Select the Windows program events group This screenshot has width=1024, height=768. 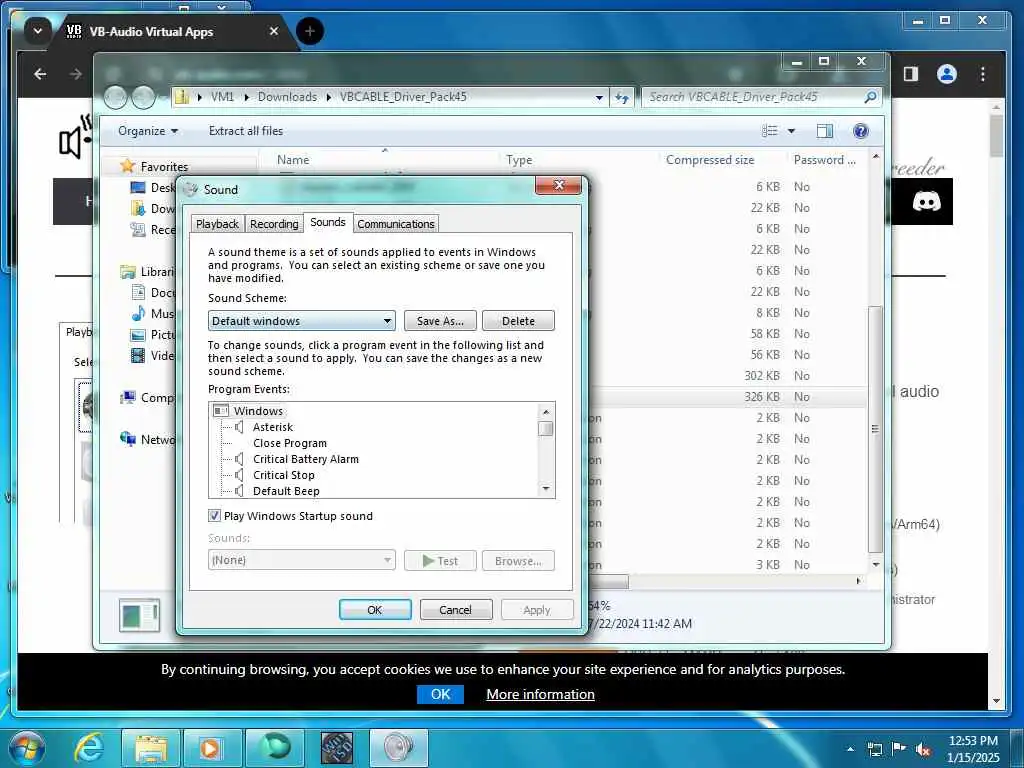[258, 411]
